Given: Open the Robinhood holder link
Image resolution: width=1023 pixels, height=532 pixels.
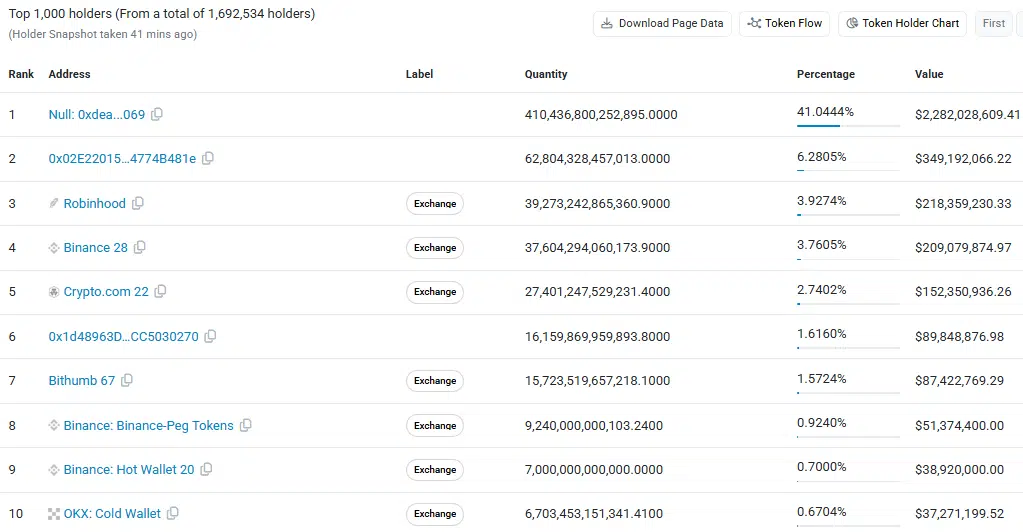Looking at the screenshot, I should [x=95, y=204].
